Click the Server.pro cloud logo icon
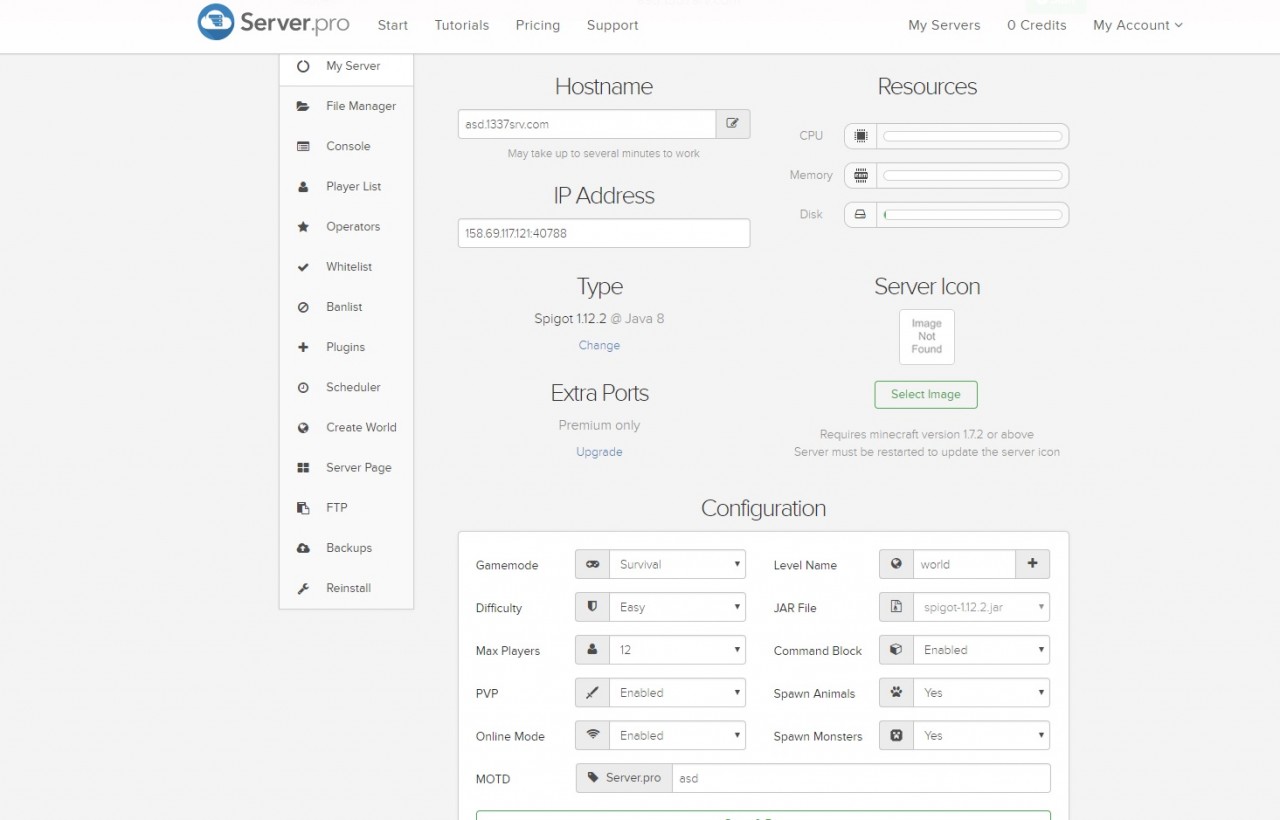The height and width of the screenshot is (820, 1280). pyautogui.click(x=216, y=22)
